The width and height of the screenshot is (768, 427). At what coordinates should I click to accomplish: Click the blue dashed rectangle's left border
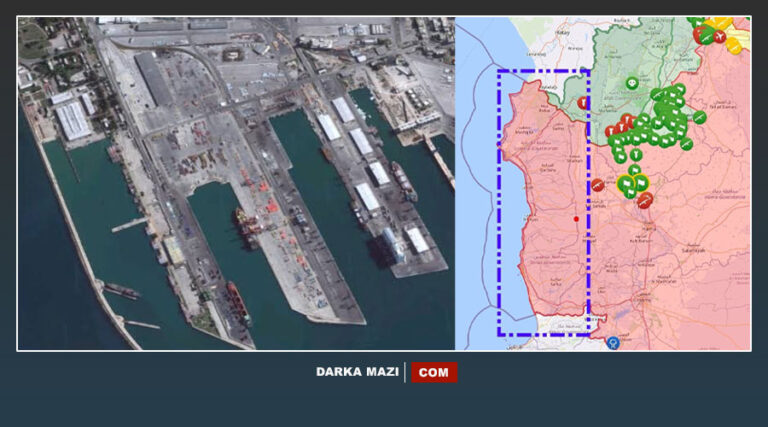point(498,200)
